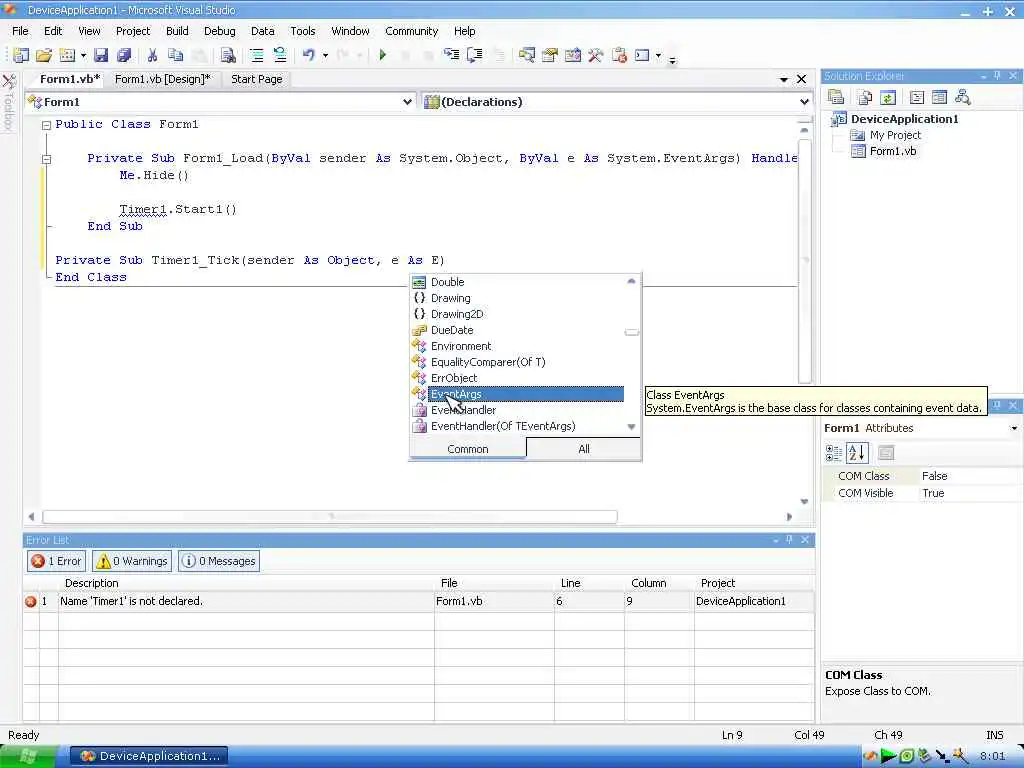Pin the Solution Explorer panel
The height and width of the screenshot is (768, 1024).
coord(997,76)
